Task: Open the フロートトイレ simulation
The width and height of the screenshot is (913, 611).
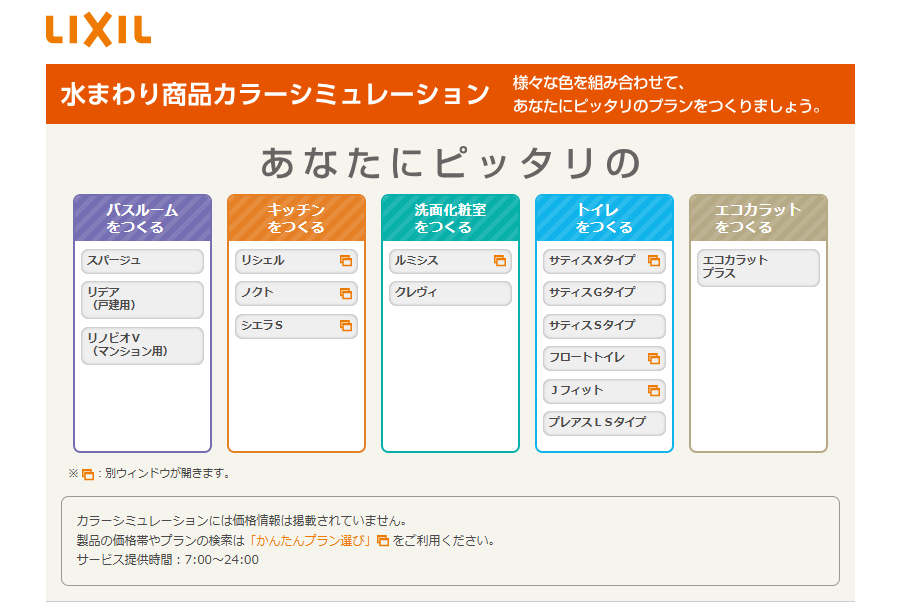Action: tap(604, 358)
